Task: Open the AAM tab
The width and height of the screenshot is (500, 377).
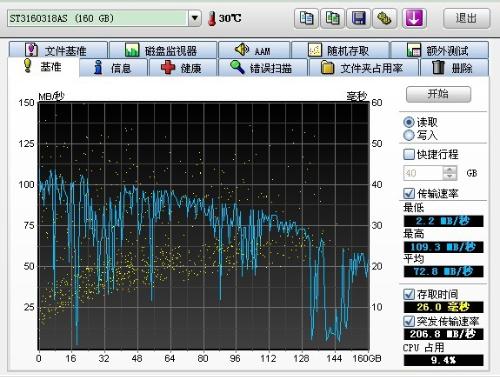Action: tap(254, 50)
